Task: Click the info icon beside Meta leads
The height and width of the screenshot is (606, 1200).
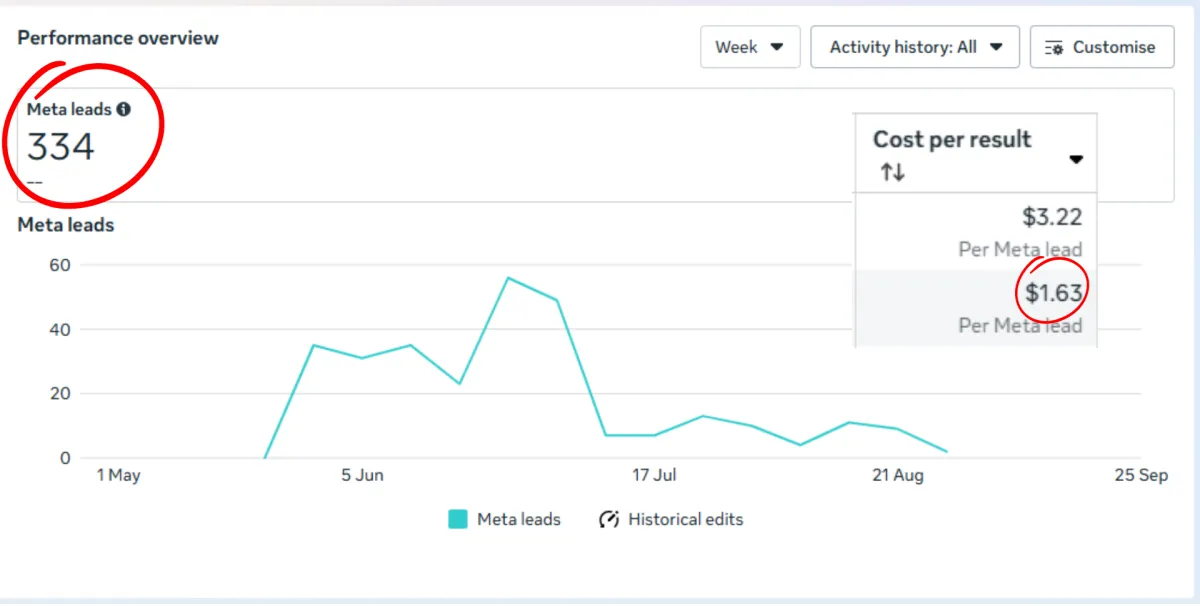Action: pos(123,110)
